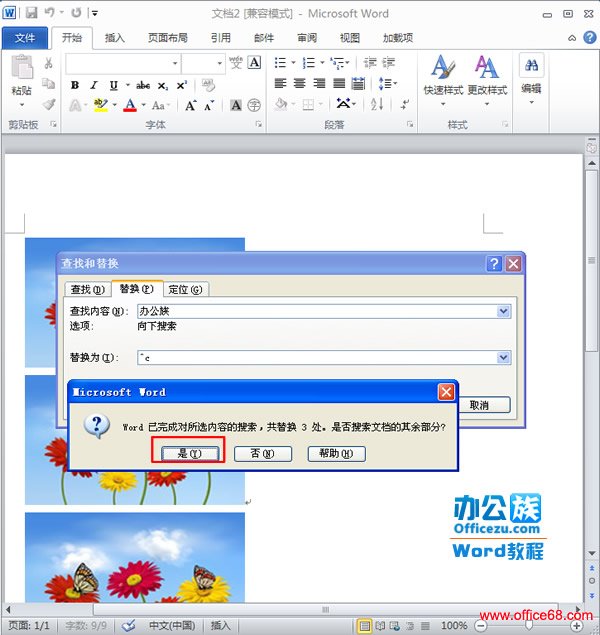Viewport: 600px width, 635px height.
Task: Toggle Italic formatting
Action: pos(94,85)
